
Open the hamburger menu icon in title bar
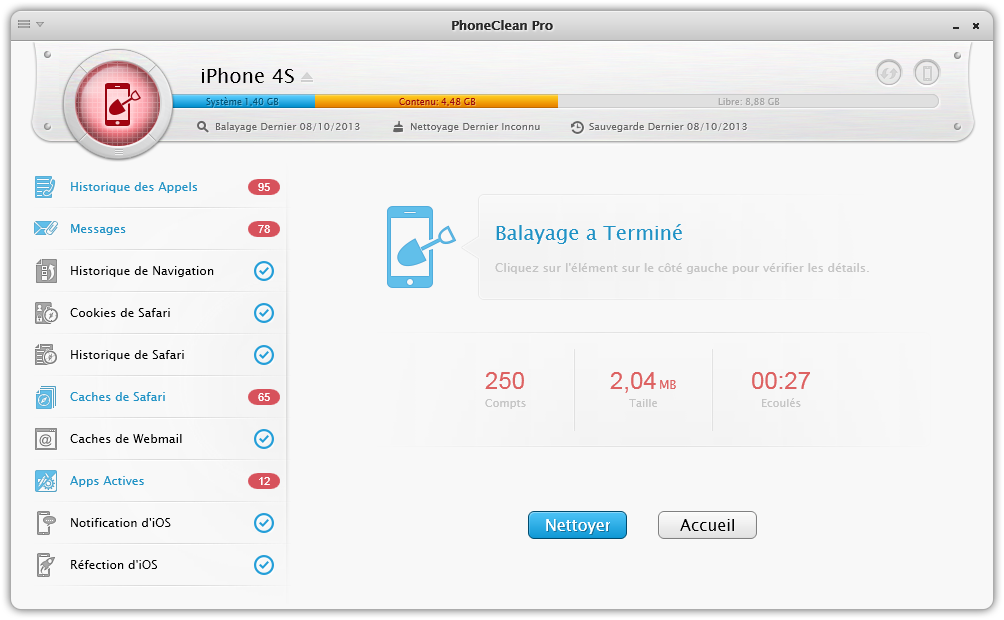[x=24, y=24]
